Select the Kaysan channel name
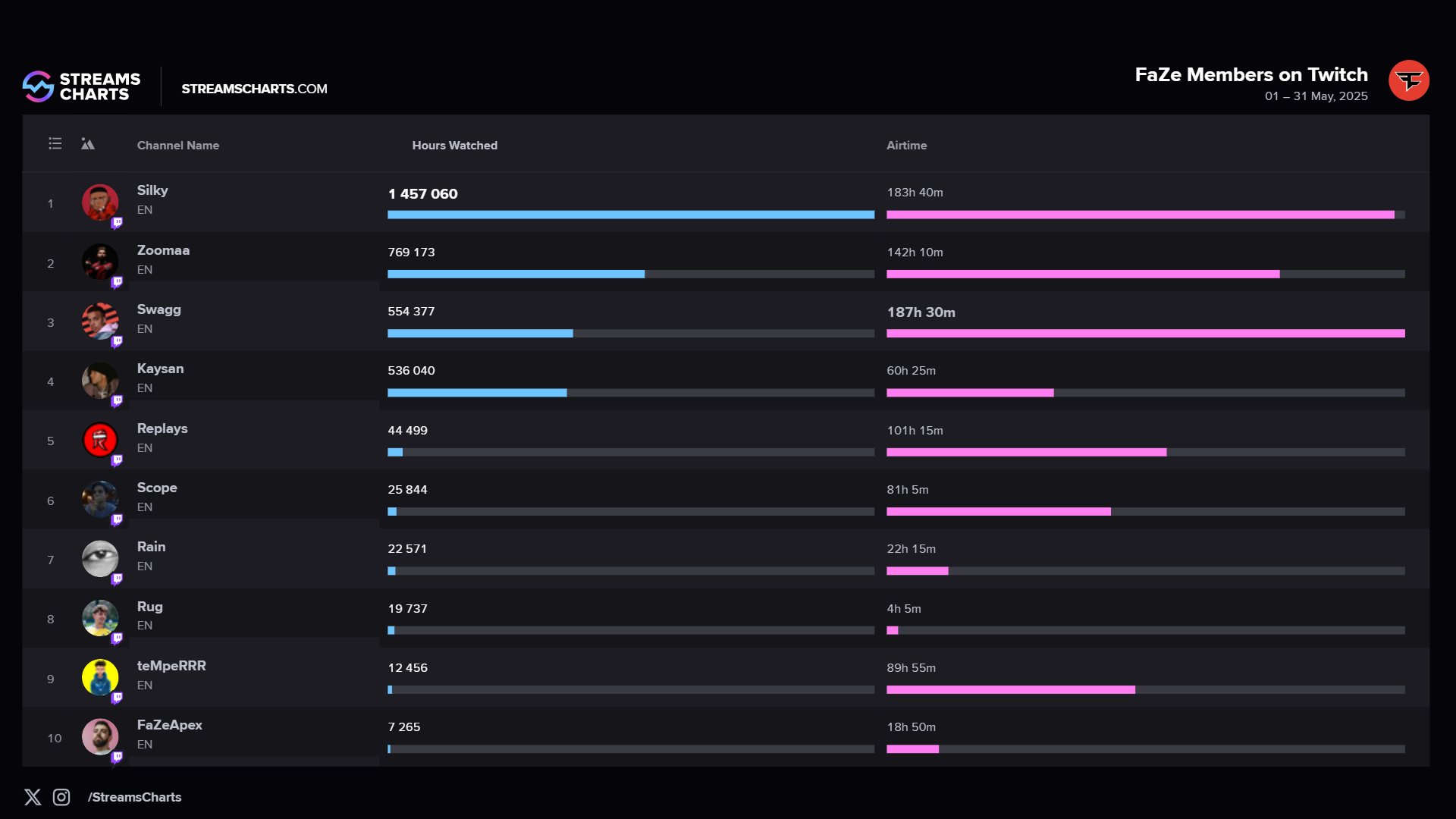The width and height of the screenshot is (1456, 819). [x=160, y=369]
